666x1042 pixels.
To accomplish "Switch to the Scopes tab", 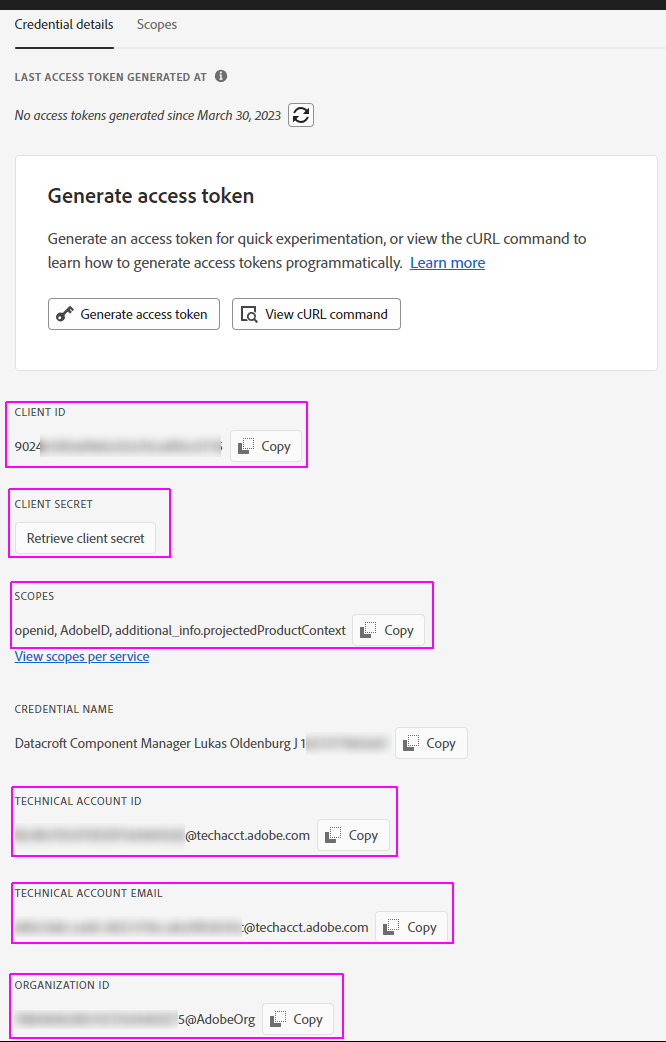I will [157, 24].
